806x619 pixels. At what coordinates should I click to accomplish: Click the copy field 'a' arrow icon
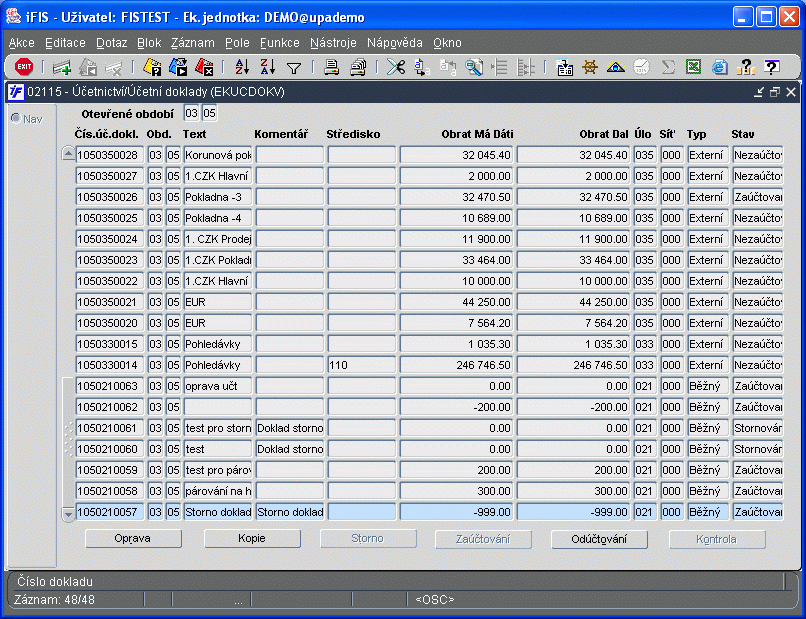tap(422, 67)
